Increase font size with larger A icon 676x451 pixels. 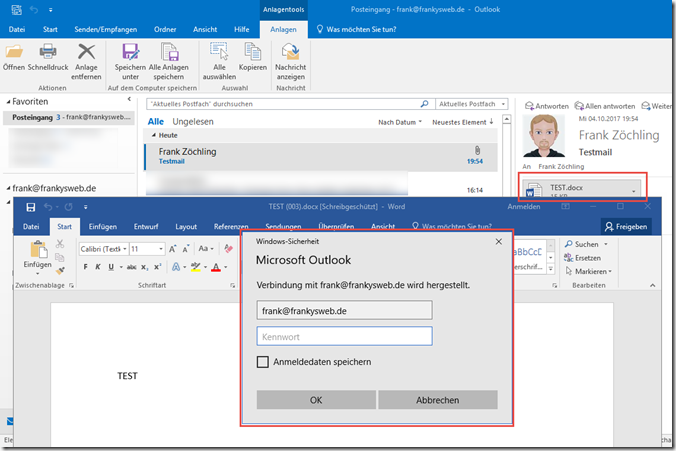pyautogui.click(x=172, y=249)
